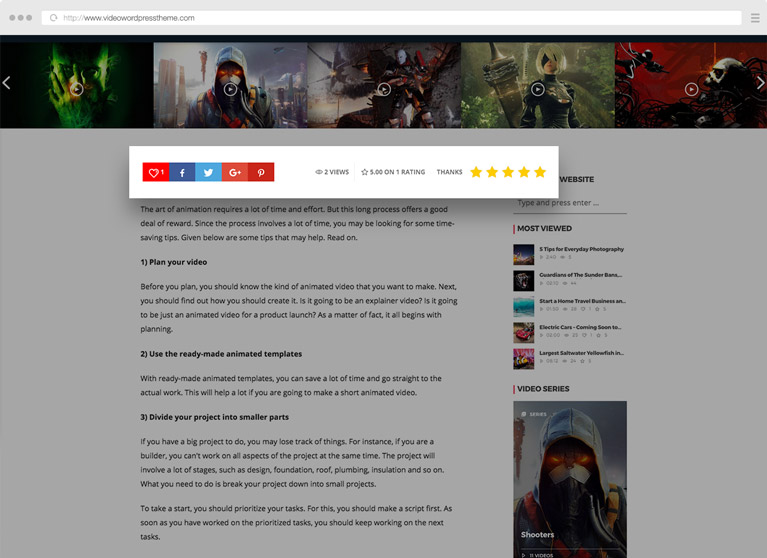Open '5 Tips for Everyday Photography' link
The image size is (767, 558).
tap(582, 249)
